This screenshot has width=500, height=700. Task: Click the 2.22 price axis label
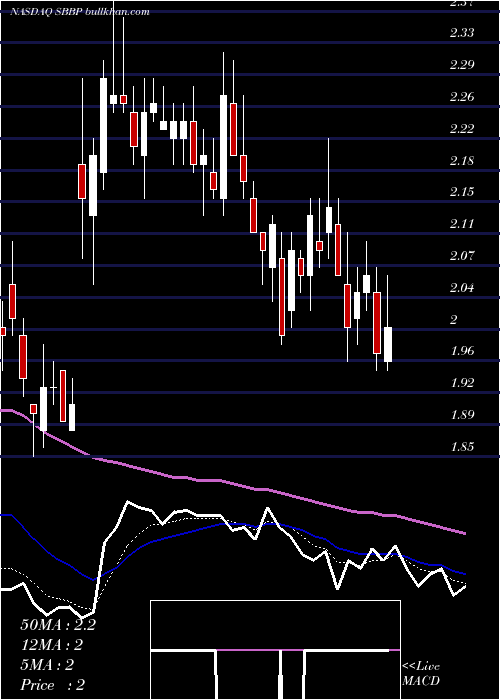[462, 129]
